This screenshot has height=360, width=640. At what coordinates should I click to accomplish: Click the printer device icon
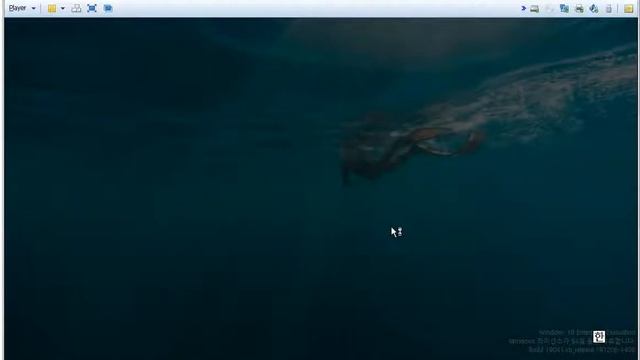pyautogui.click(x=579, y=9)
